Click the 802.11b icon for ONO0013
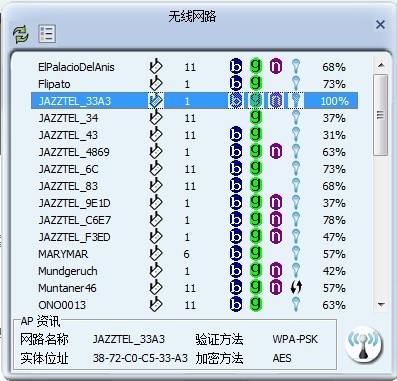 236,304
